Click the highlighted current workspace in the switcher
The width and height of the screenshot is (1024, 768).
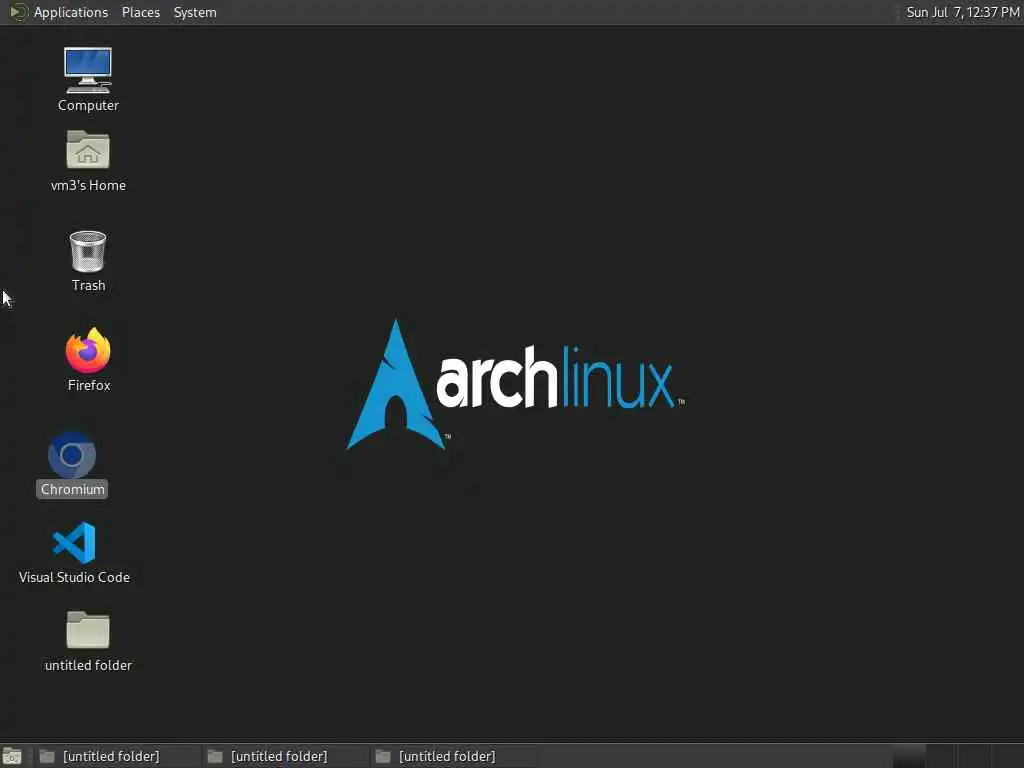[909, 756]
